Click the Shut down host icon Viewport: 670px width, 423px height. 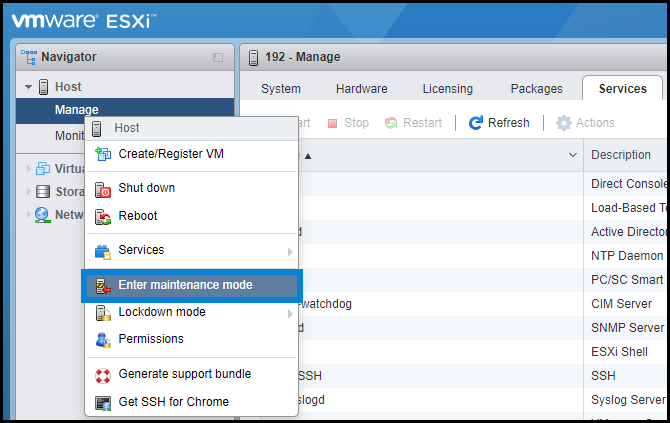point(103,190)
